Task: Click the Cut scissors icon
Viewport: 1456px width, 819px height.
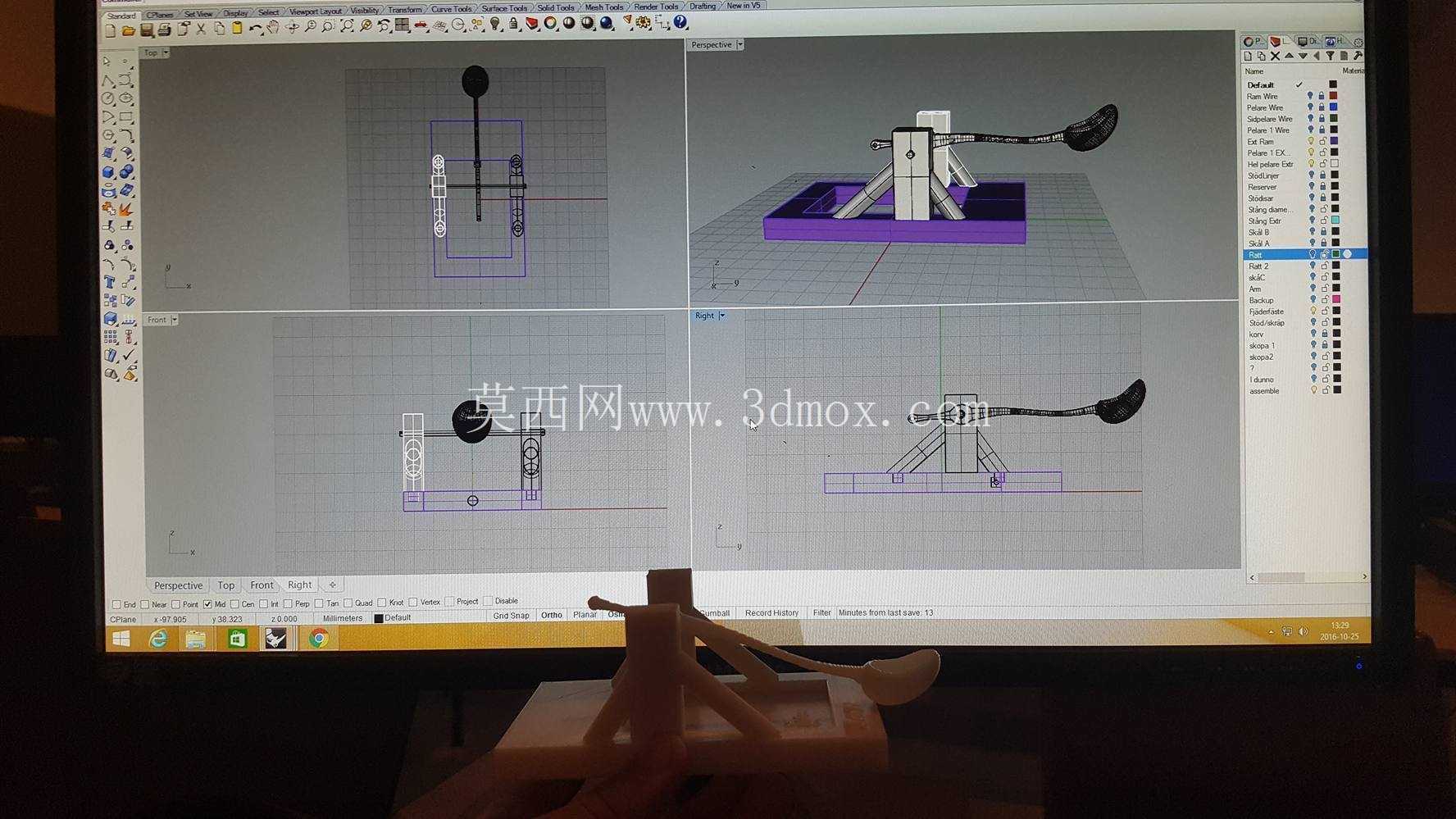Action: point(201,30)
